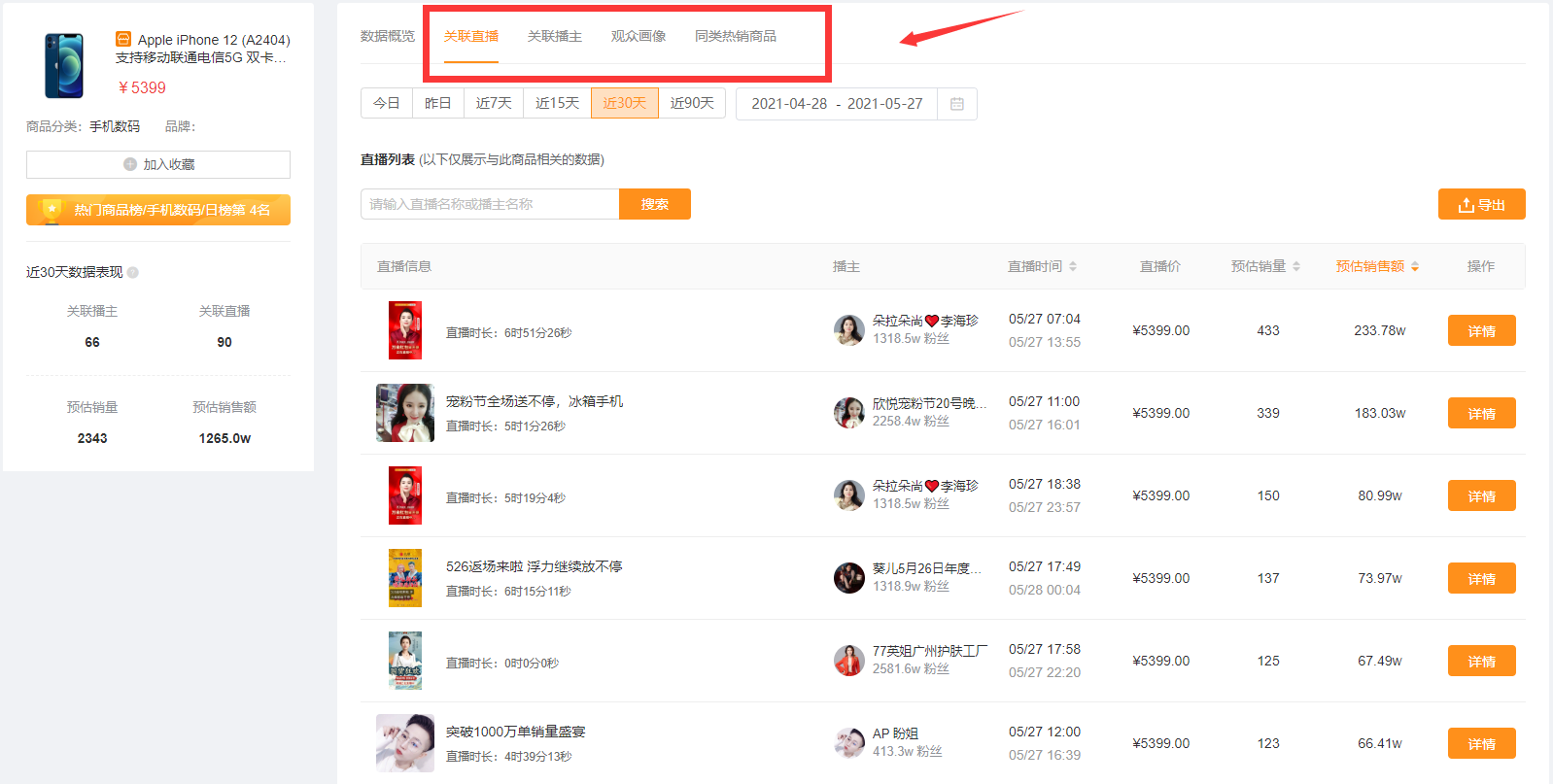
Task: Click the 233.78w sales amount
Action: pos(1380,330)
